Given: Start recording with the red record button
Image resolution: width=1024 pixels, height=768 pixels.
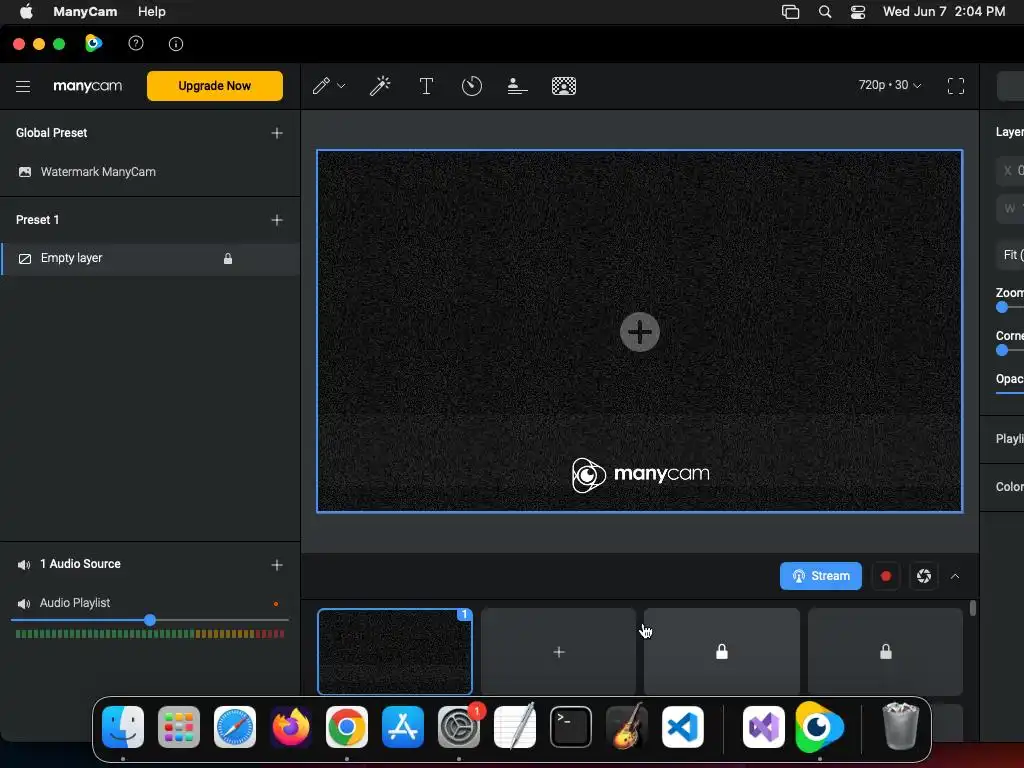Looking at the screenshot, I should point(886,576).
